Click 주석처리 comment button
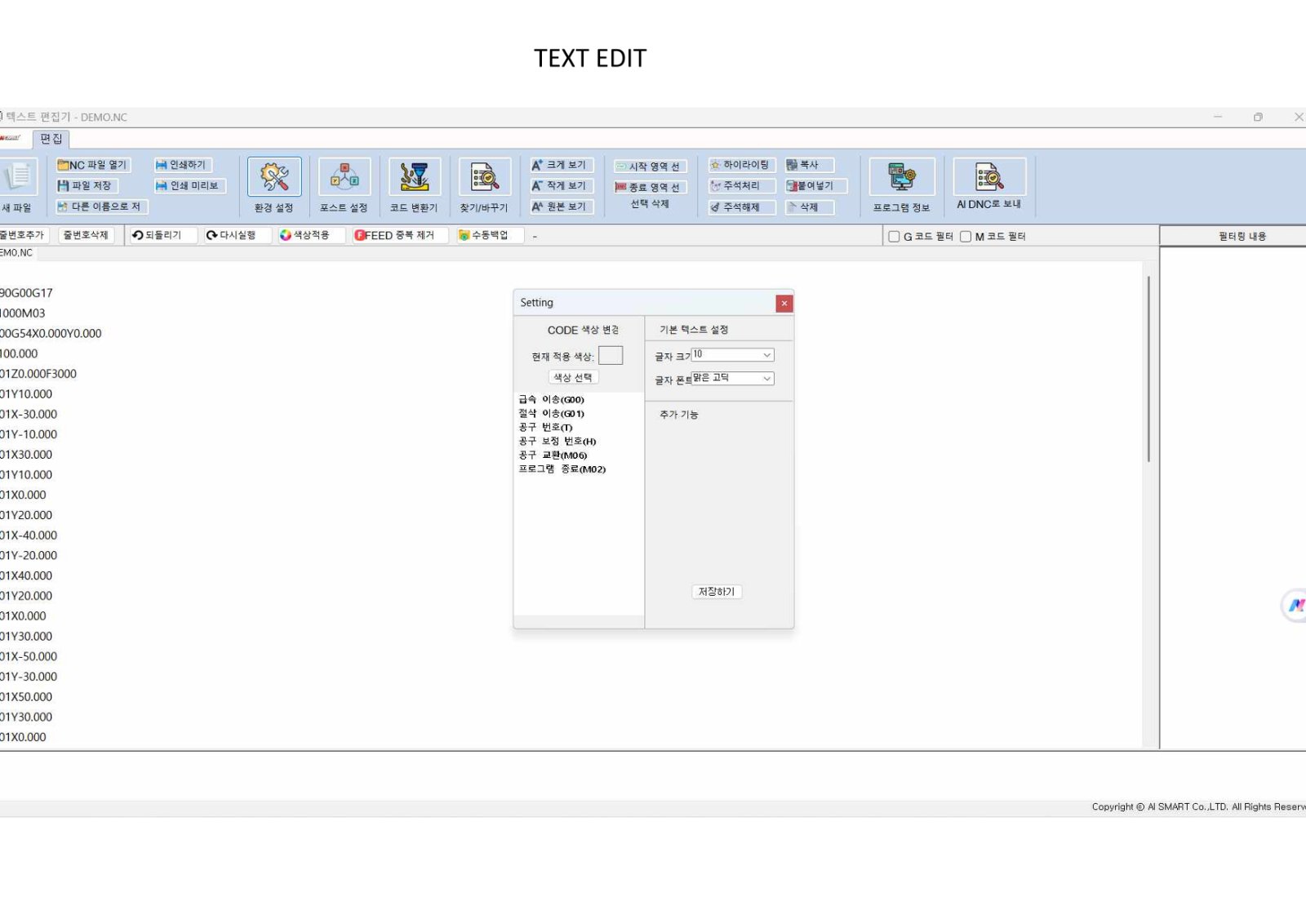Image resolution: width=1306 pixels, height=924 pixels. 741,186
